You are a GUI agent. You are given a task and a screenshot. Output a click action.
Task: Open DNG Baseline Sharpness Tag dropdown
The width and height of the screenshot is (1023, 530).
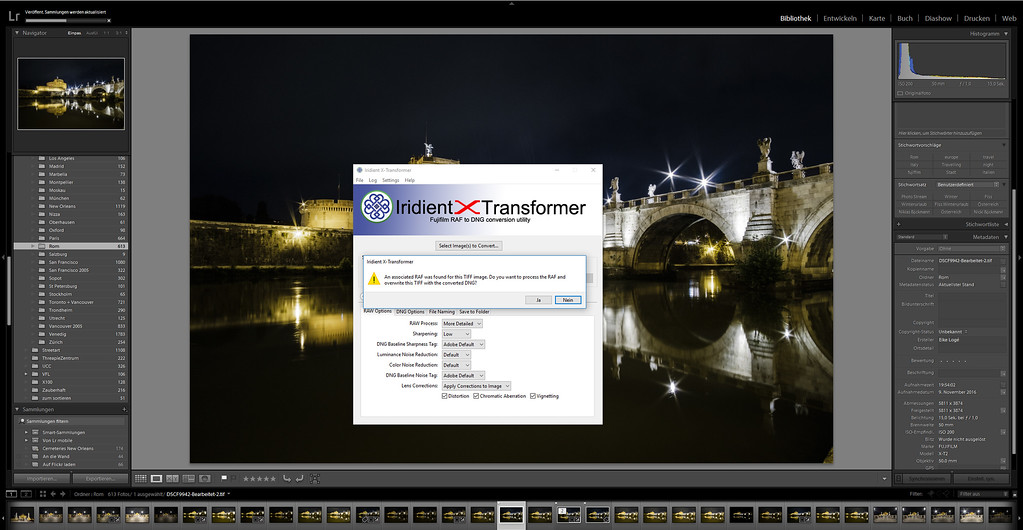[x=464, y=344]
